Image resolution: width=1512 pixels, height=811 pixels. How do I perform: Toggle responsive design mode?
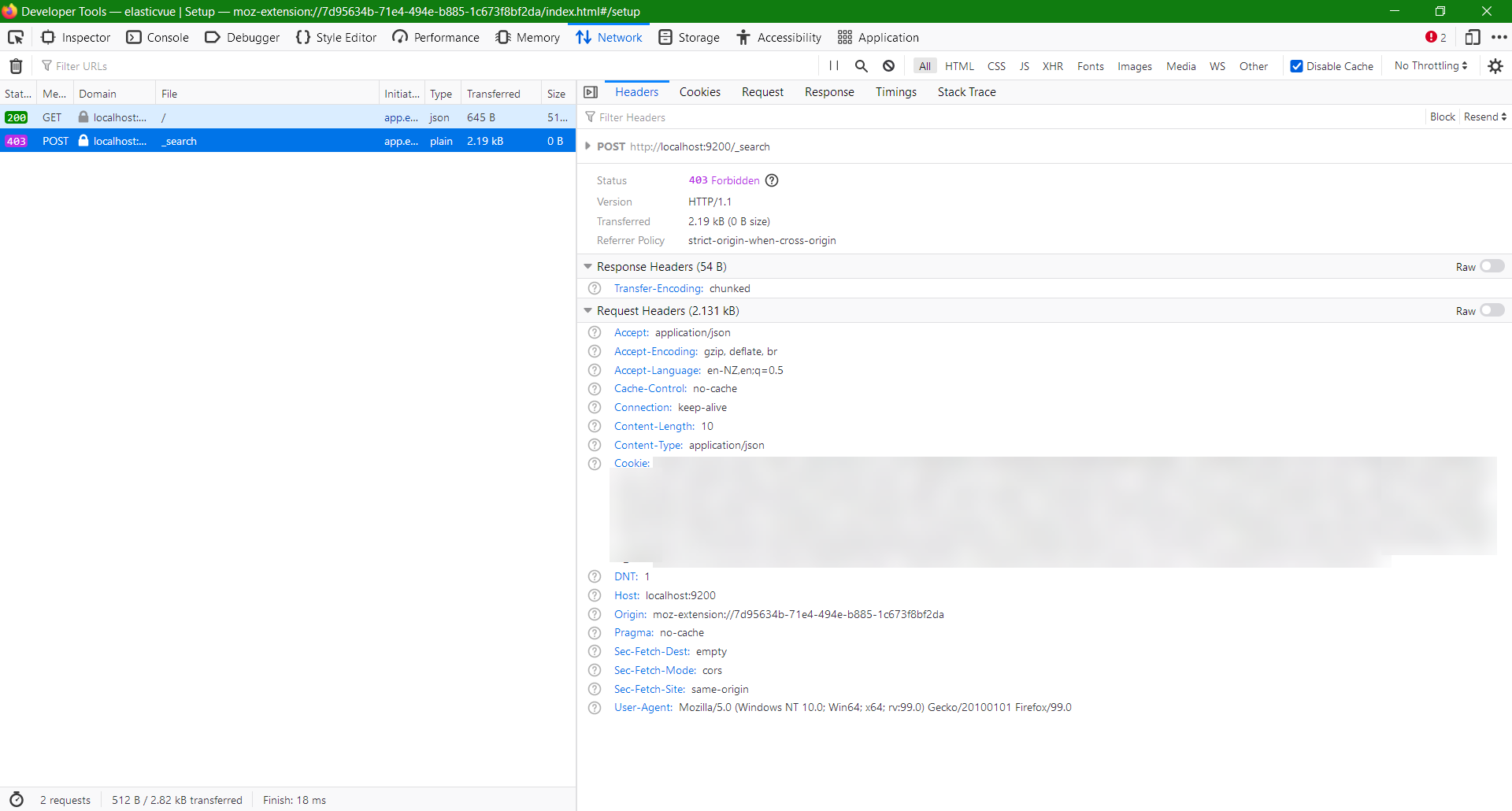click(1473, 36)
